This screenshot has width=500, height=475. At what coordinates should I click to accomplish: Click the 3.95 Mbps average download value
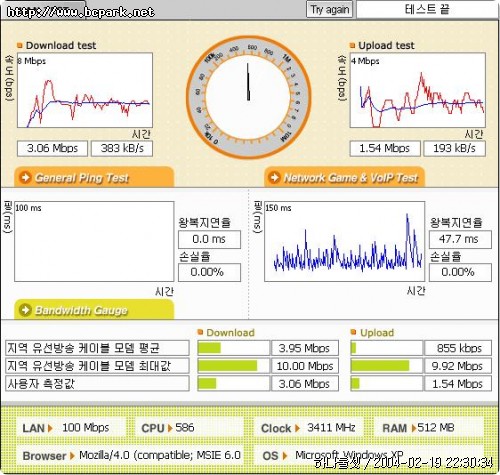[x=305, y=348]
